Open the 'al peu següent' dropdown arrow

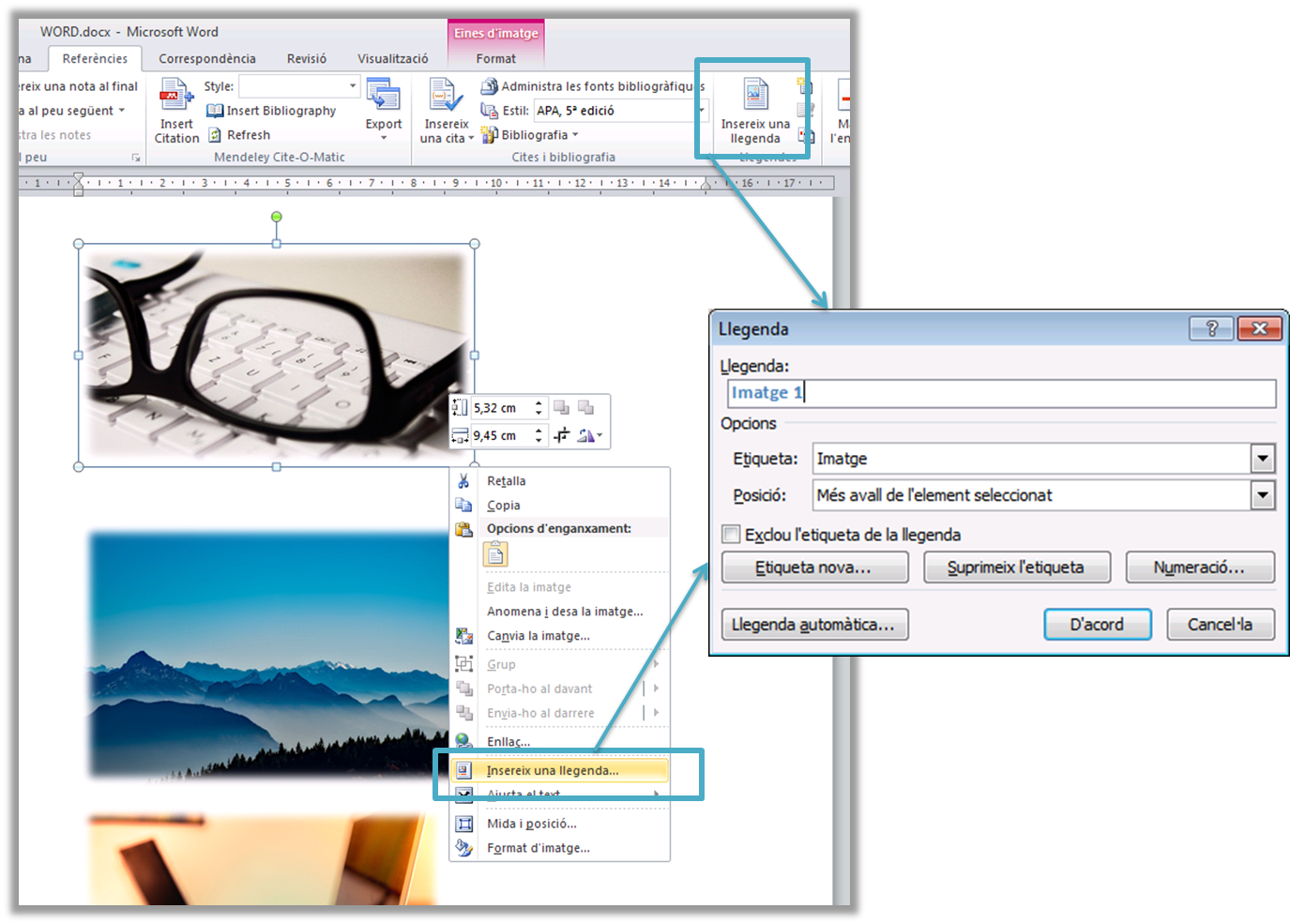pyautogui.click(x=121, y=111)
